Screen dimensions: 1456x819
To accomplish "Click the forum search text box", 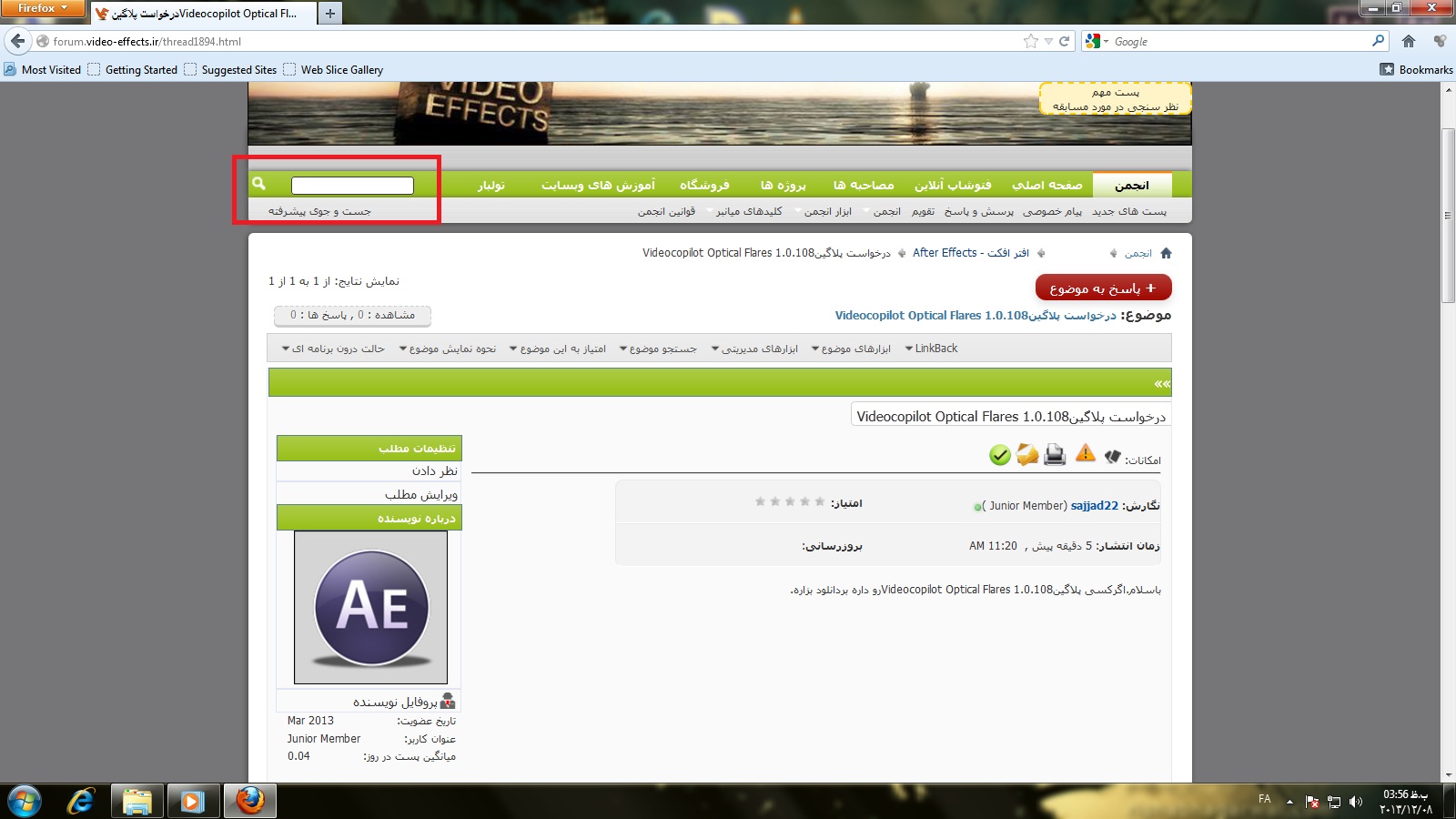I will pyautogui.click(x=352, y=186).
